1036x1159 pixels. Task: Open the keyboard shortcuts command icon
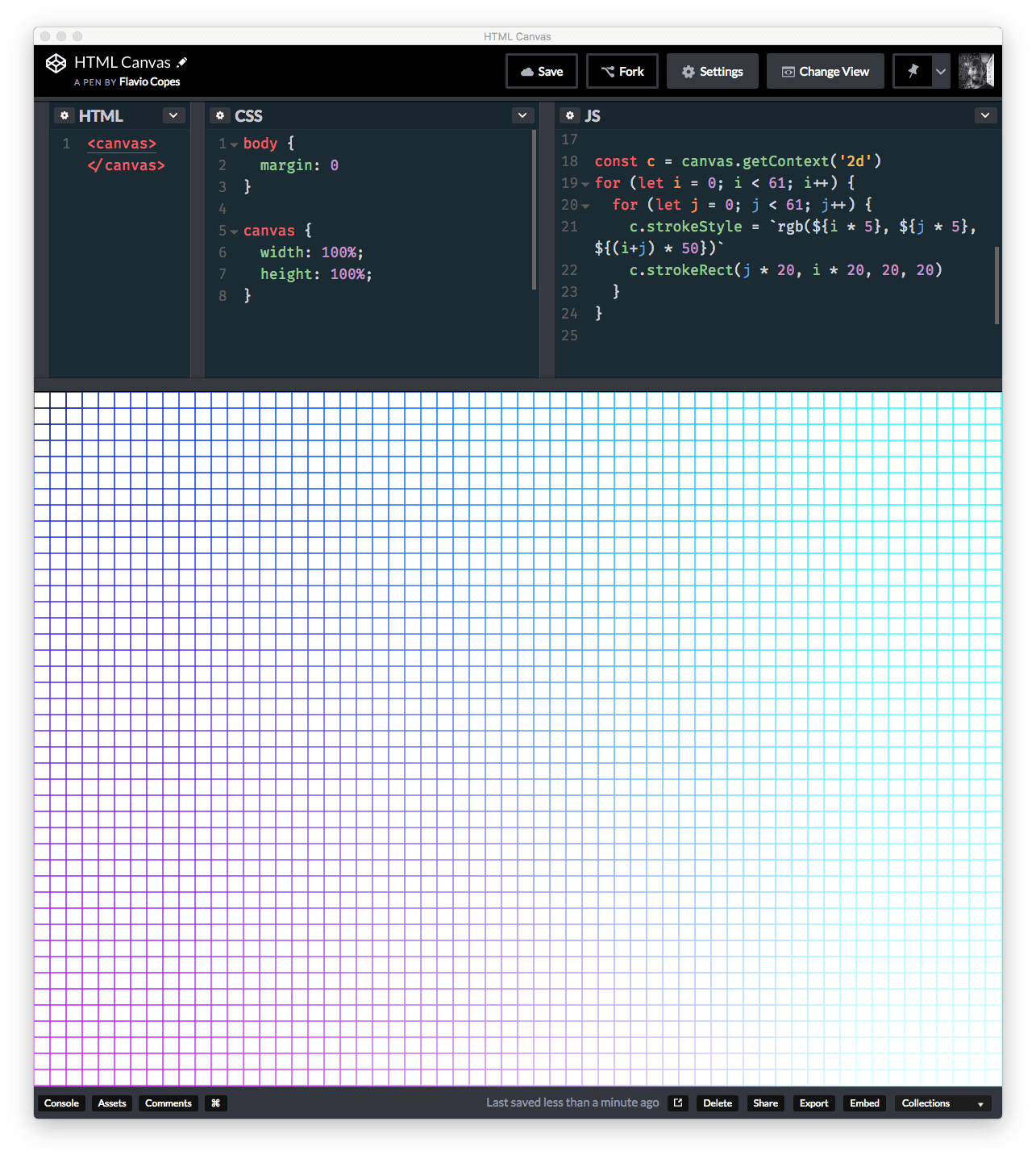215,1103
